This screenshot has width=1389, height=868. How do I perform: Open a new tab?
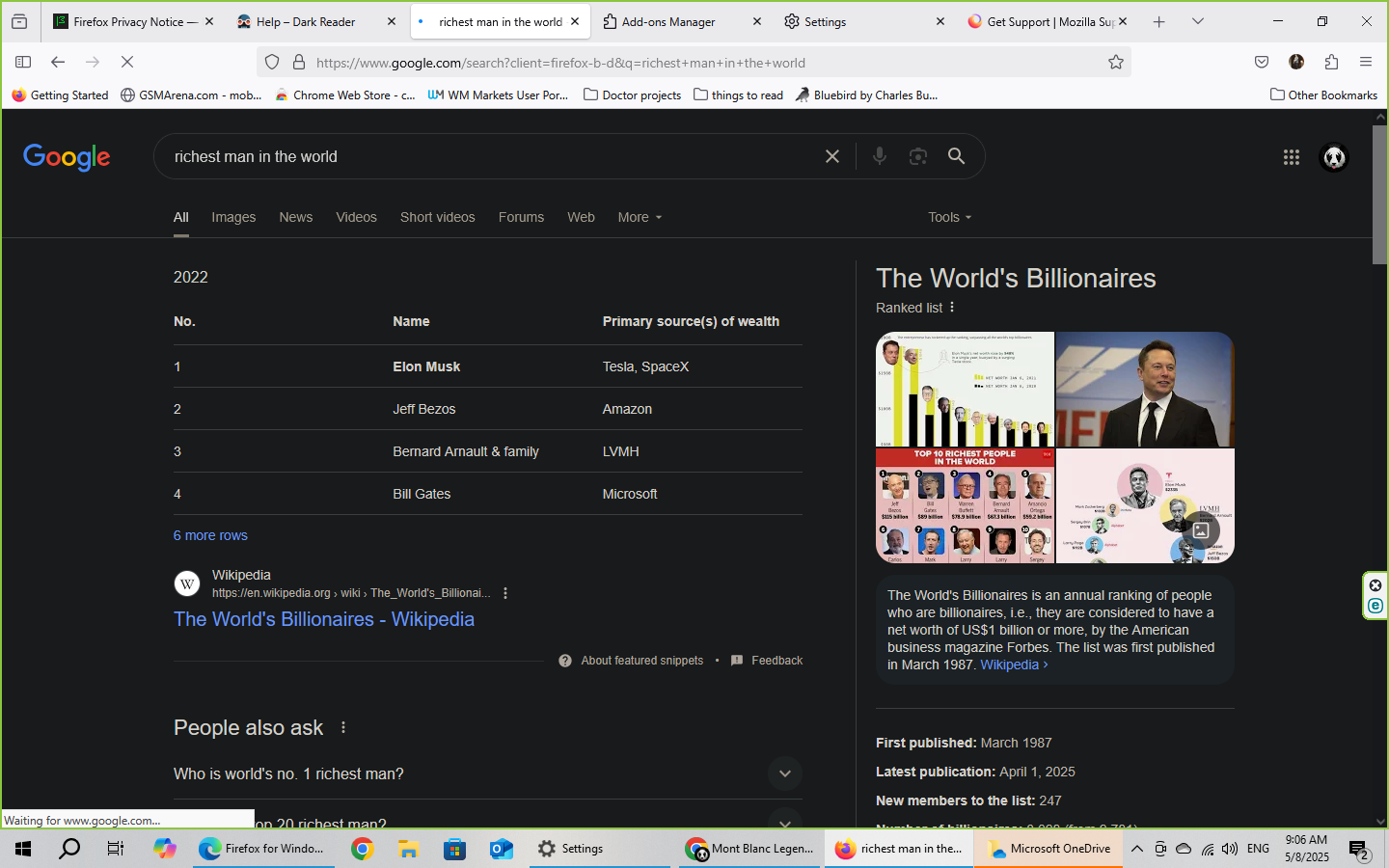(1159, 21)
